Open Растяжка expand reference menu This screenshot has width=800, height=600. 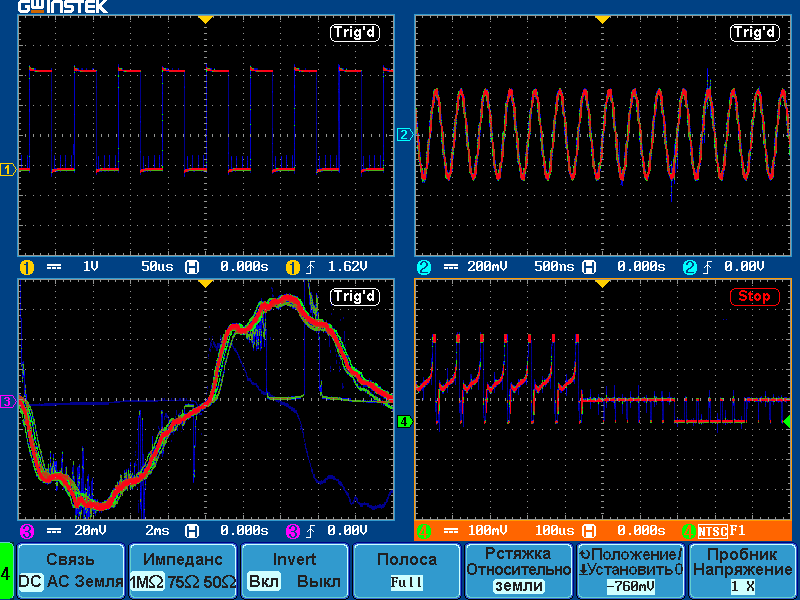pos(518,570)
